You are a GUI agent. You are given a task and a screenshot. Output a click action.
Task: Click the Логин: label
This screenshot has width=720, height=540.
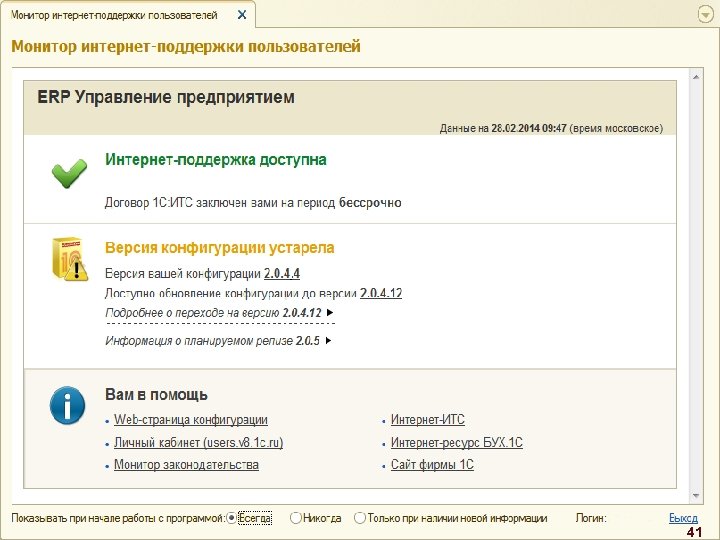[591, 518]
